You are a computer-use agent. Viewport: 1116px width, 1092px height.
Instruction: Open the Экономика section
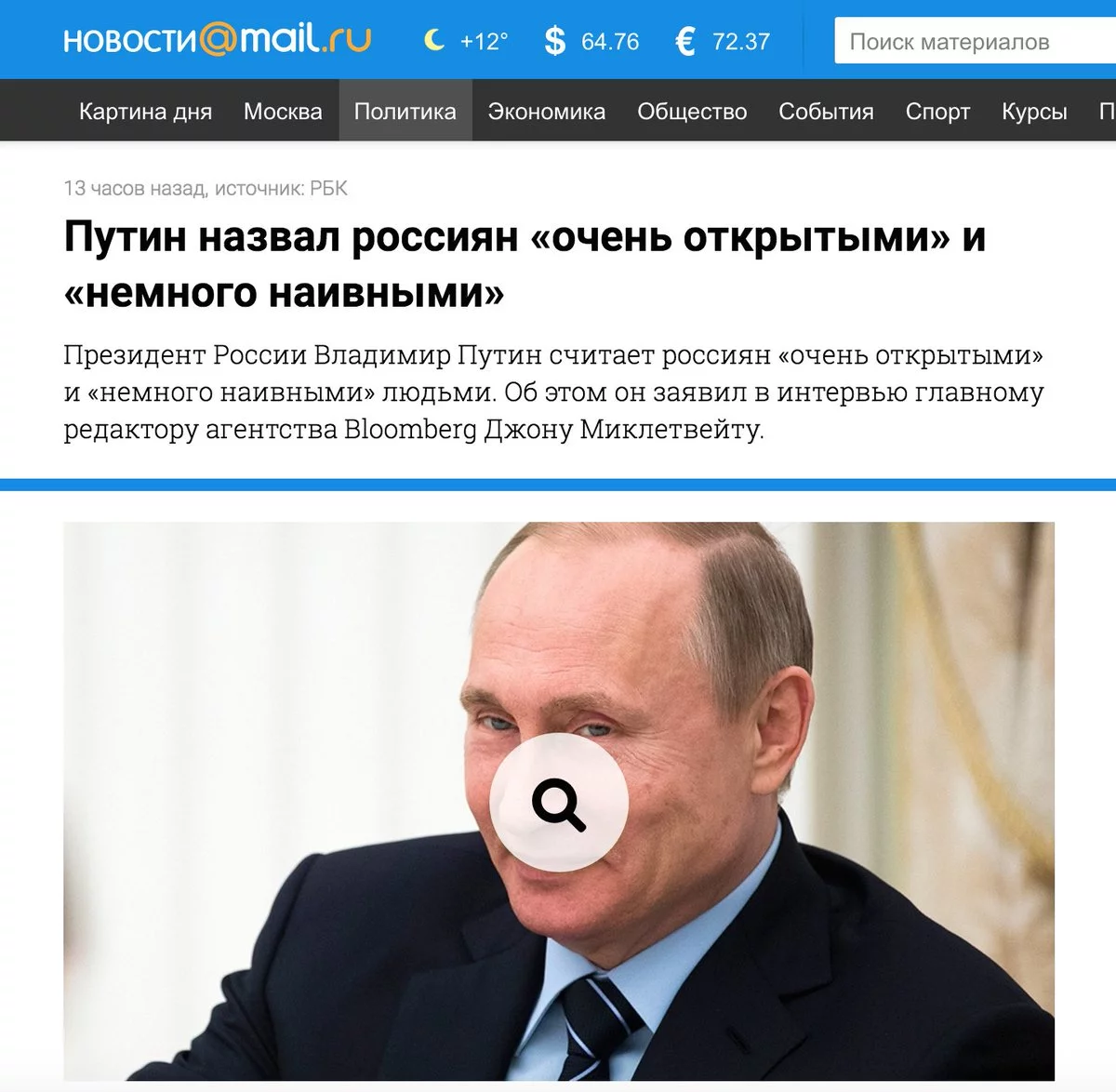pyautogui.click(x=547, y=112)
